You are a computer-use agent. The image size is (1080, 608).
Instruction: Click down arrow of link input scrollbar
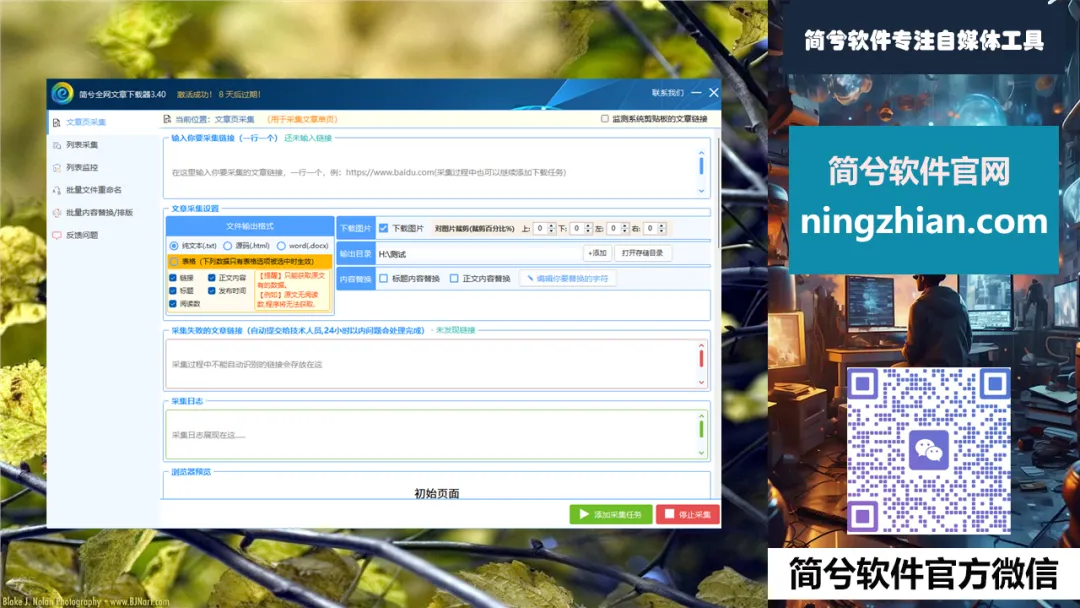pos(701,191)
